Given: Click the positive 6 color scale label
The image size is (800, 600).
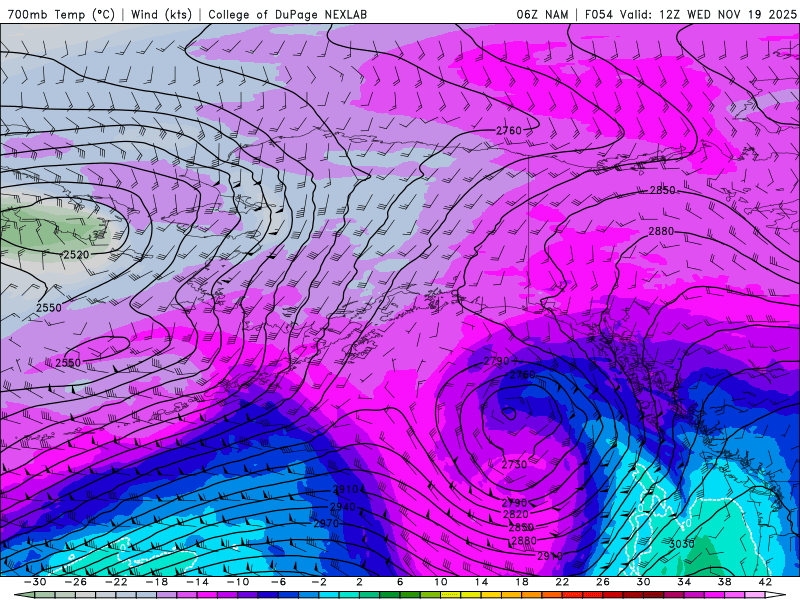Looking at the screenshot, I should (x=399, y=582).
